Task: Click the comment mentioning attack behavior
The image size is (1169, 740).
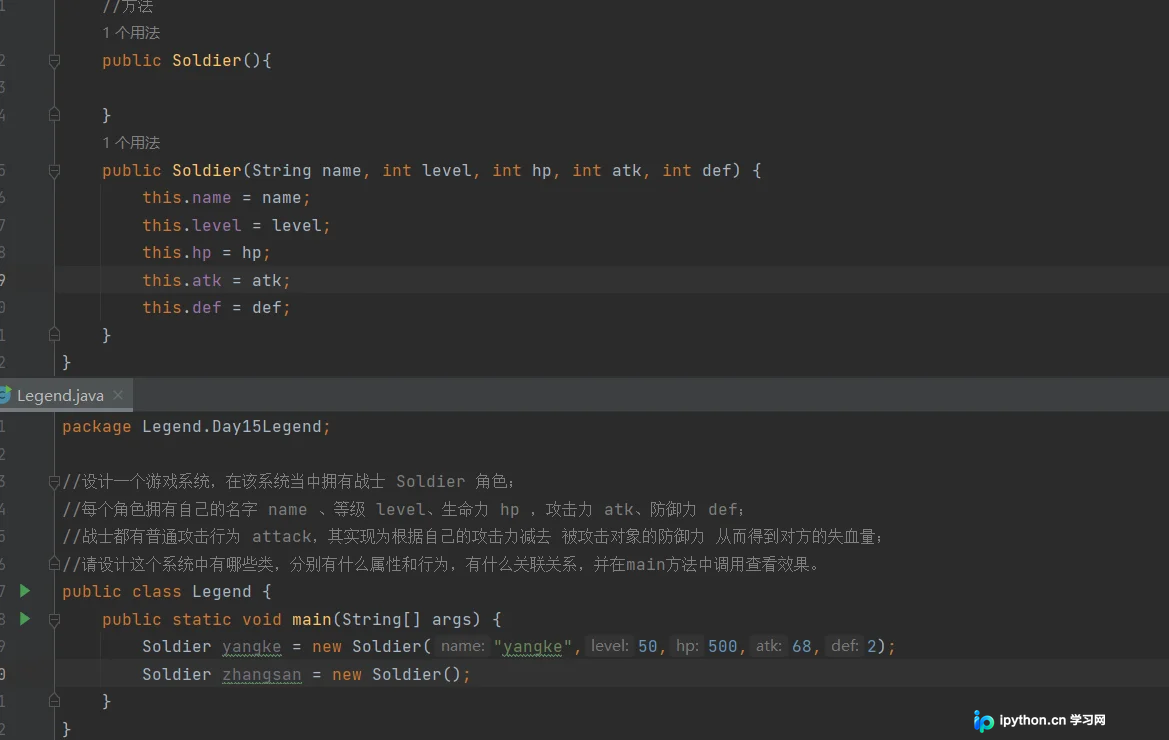Action: [473, 537]
